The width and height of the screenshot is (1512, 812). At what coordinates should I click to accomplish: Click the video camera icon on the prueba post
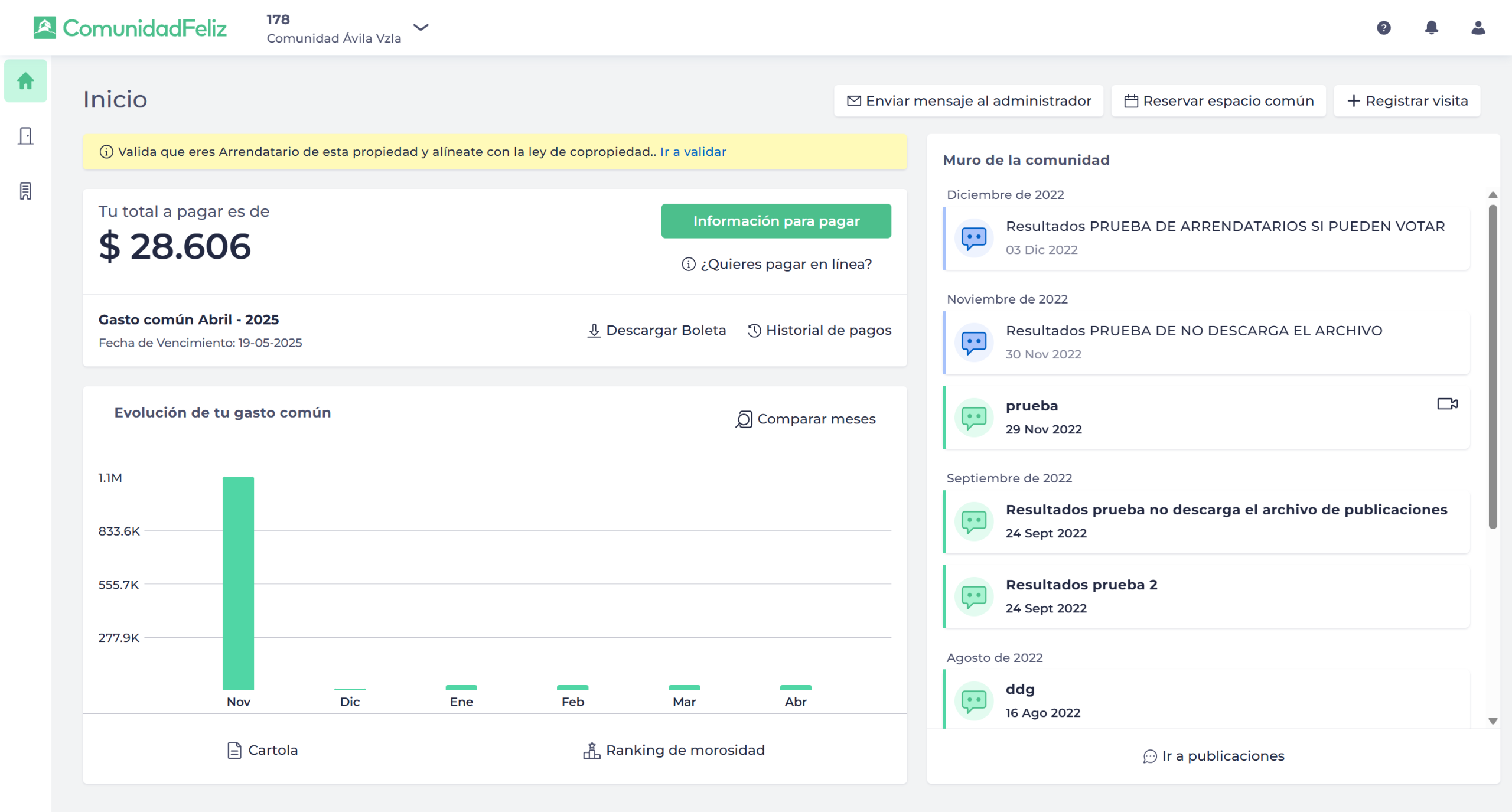point(1447,404)
